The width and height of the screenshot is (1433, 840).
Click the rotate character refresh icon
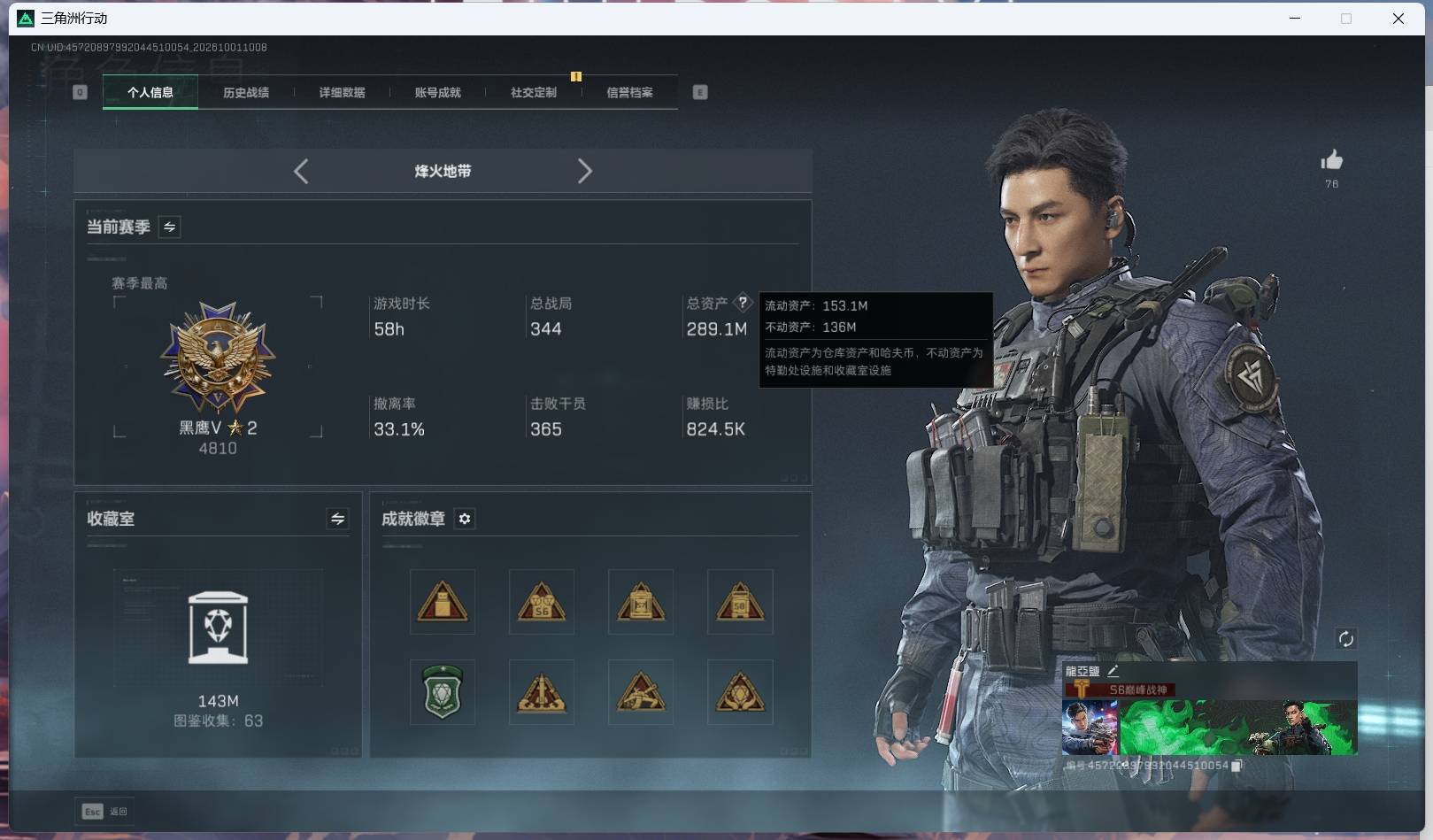click(x=1345, y=639)
